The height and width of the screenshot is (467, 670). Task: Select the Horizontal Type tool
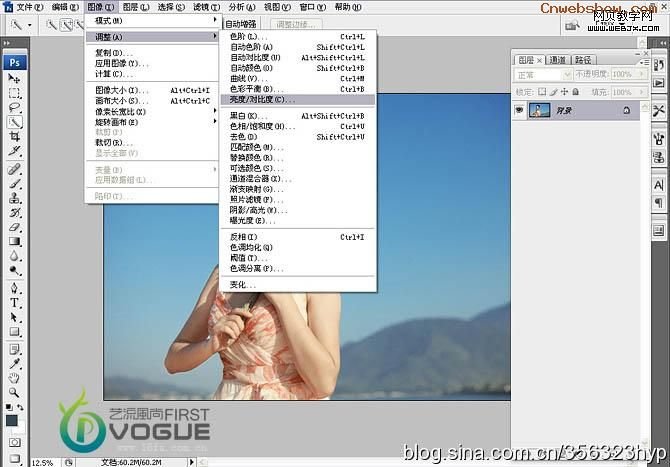[14, 303]
